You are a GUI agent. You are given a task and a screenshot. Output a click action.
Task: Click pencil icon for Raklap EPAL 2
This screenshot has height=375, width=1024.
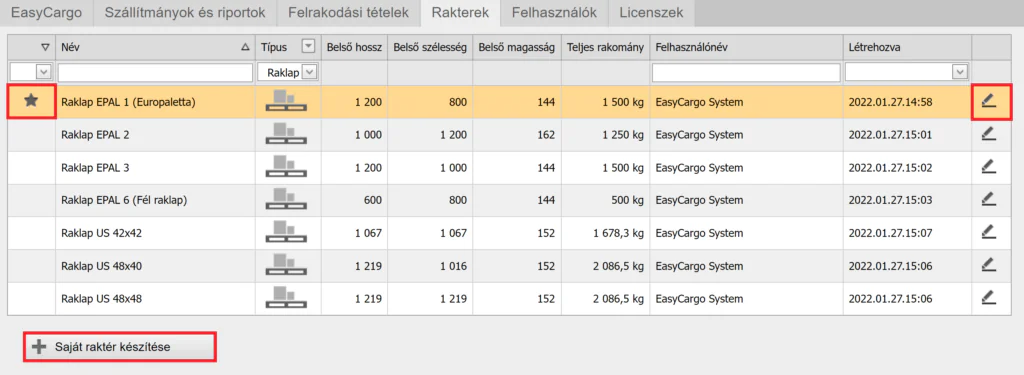[989, 134]
